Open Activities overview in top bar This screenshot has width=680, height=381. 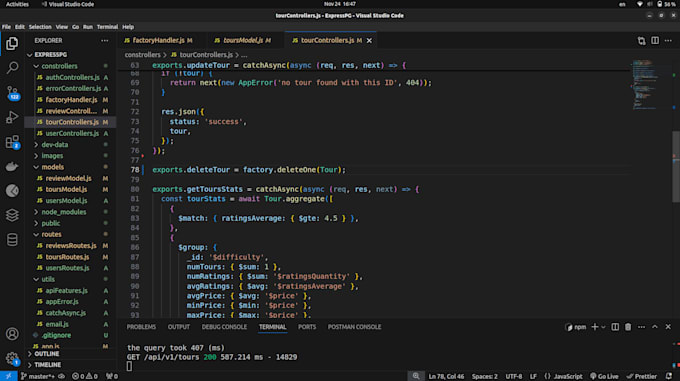pos(17,4)
